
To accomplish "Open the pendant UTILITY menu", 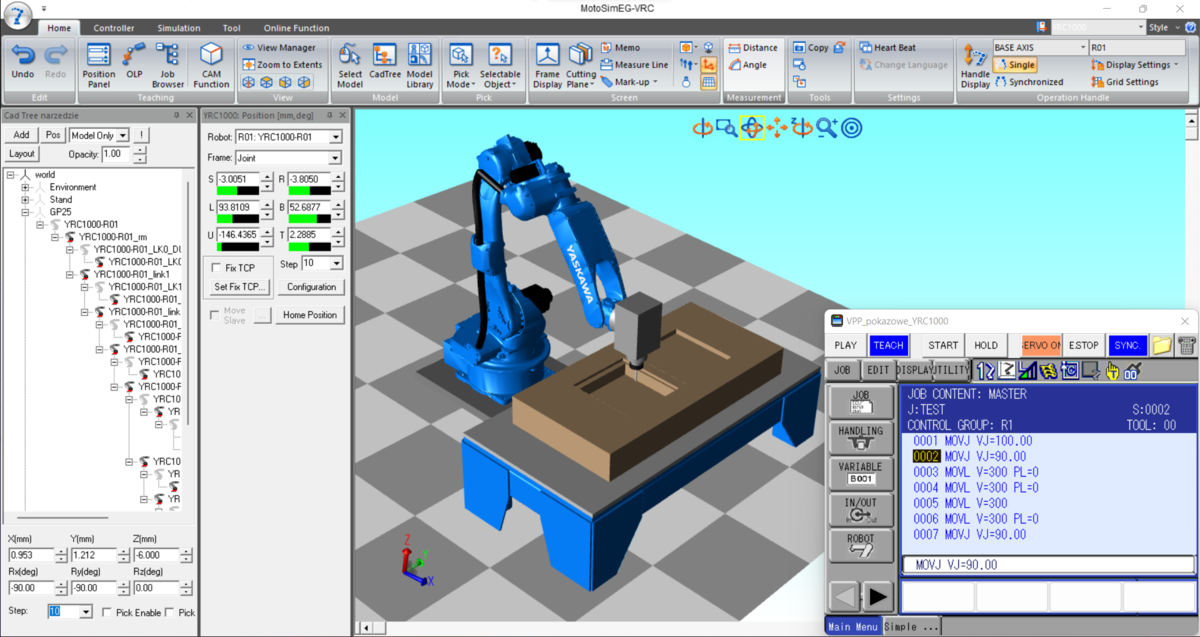I will click(x=949, y=370).
